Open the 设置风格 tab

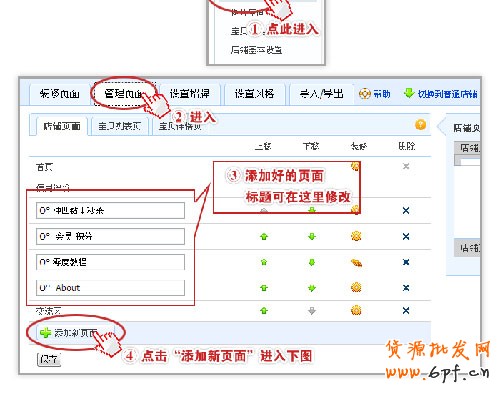coord(254,94)
